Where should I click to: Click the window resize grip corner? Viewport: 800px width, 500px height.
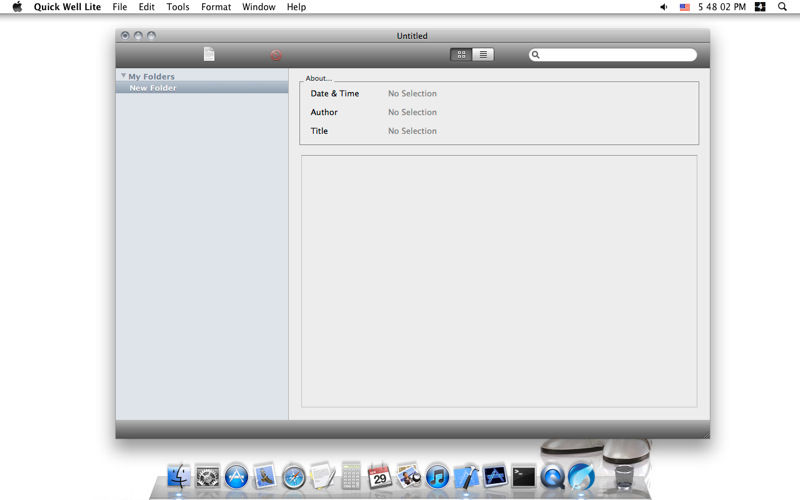point(706,434)
